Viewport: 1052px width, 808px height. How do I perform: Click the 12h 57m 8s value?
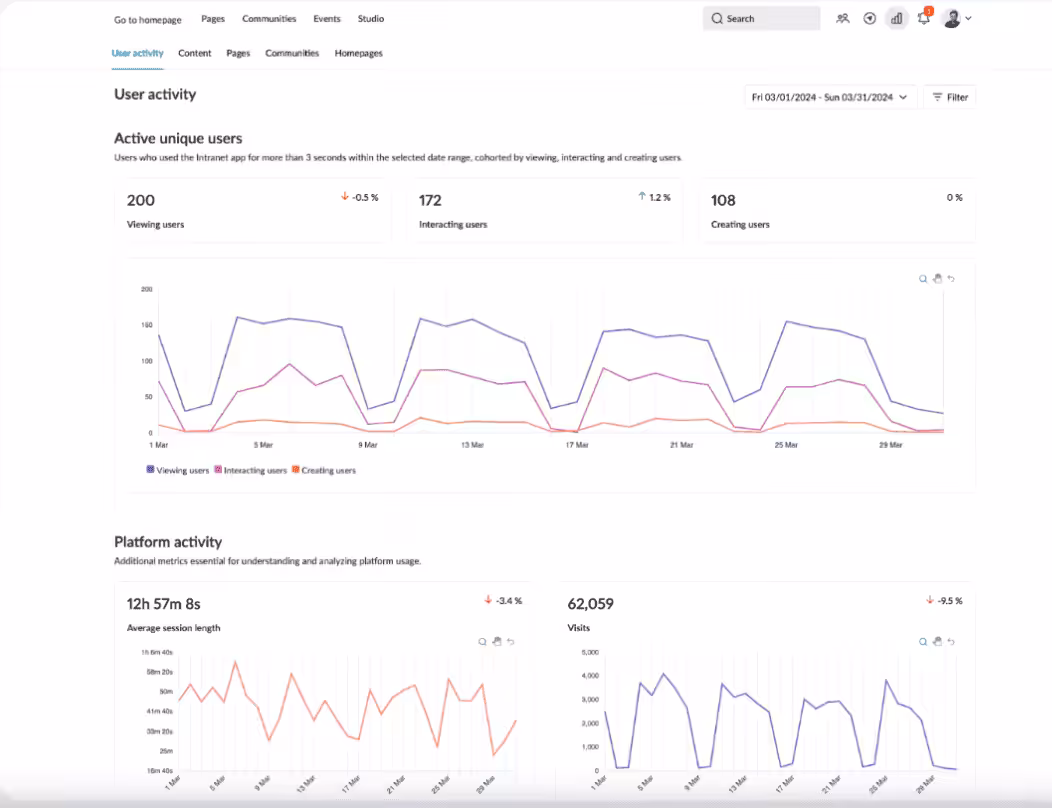164,604
